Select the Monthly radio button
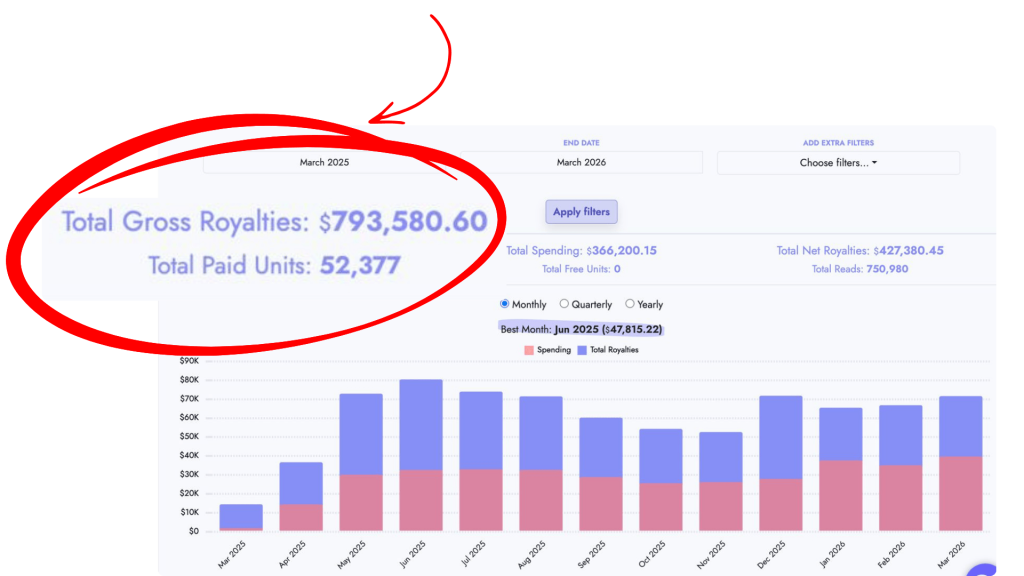The width and height of the screenshot is (1024, 576). (505, 304)
